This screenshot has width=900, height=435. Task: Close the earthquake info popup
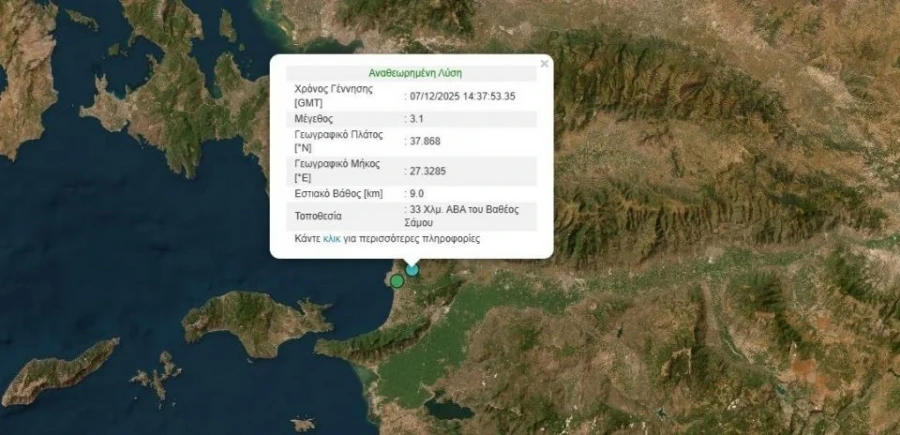pos(544,64)
